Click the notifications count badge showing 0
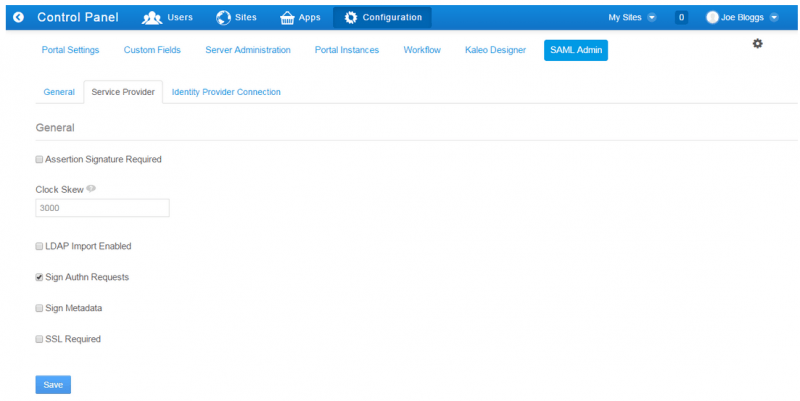 681,17
